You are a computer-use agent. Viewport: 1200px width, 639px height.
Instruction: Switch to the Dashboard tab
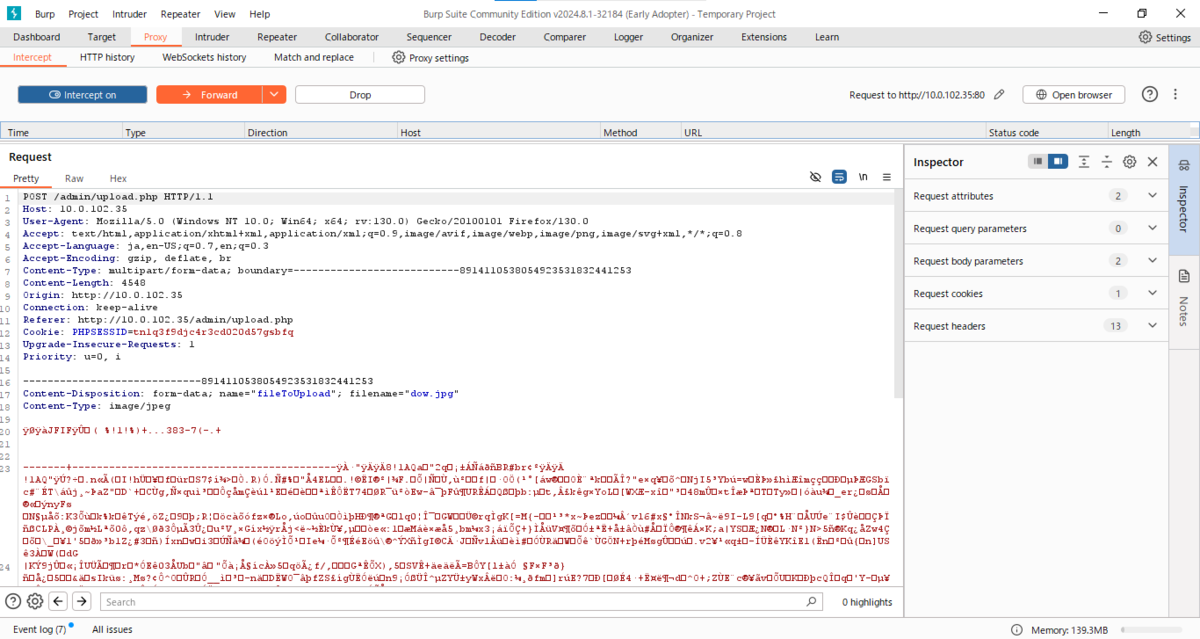pos(37,37)
